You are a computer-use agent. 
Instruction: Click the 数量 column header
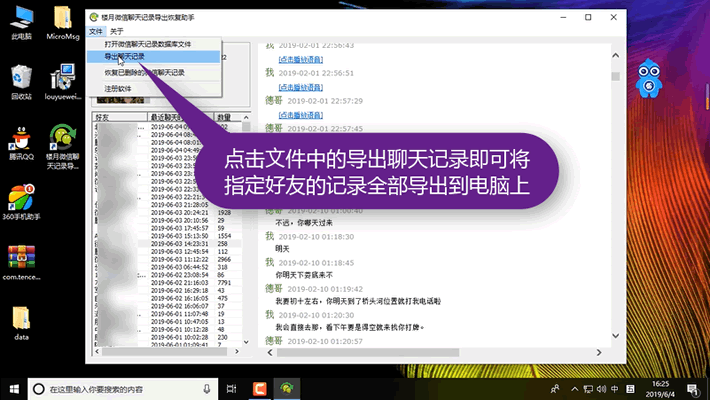pos(228,117)
